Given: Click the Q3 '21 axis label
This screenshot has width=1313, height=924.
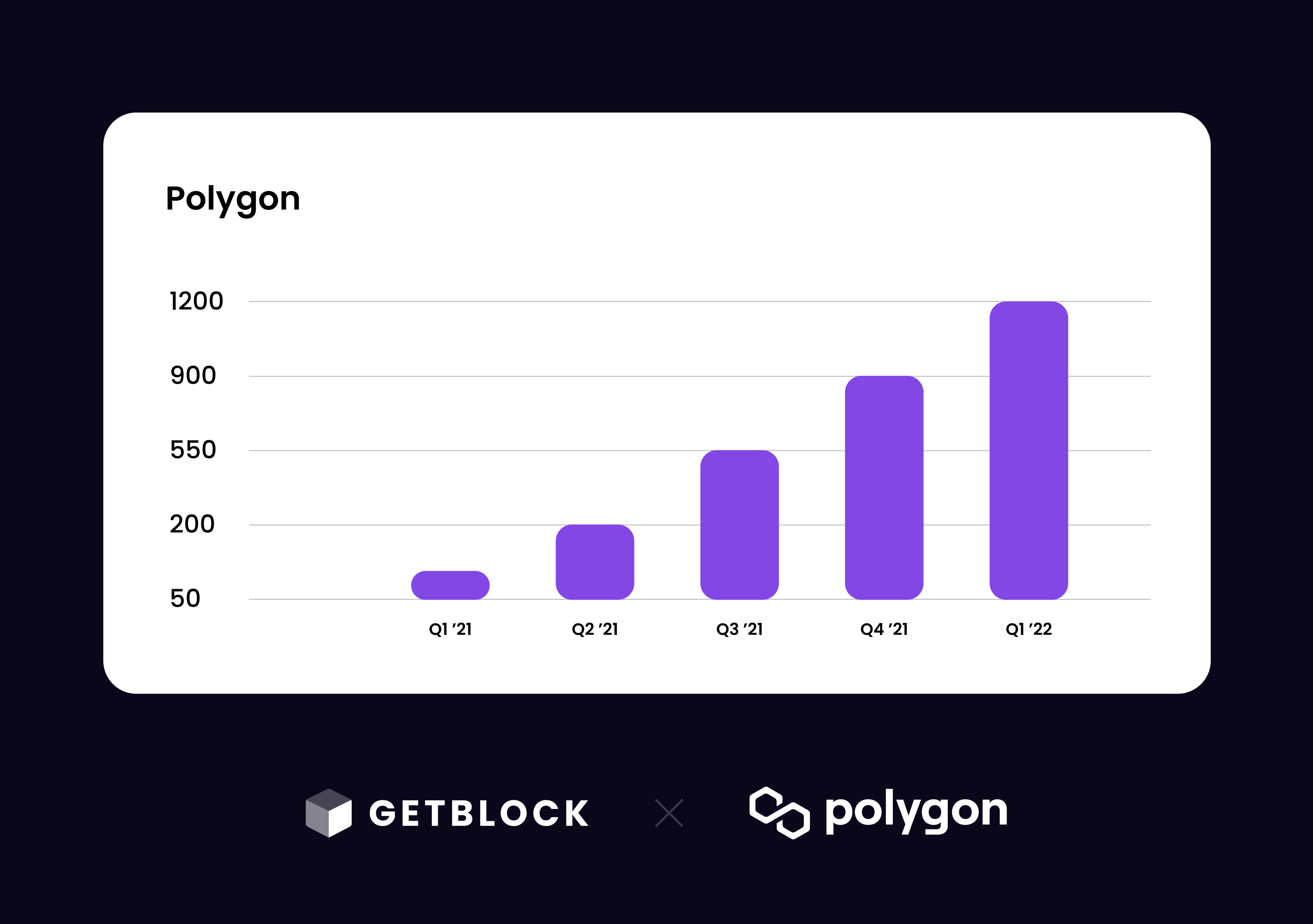Looking at the screenshot, I should pos(740,630).
